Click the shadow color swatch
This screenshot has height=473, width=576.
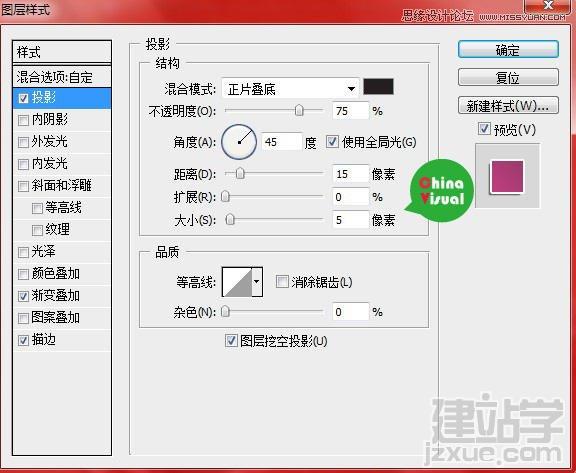pyautogui.click(x=378, y=87)
